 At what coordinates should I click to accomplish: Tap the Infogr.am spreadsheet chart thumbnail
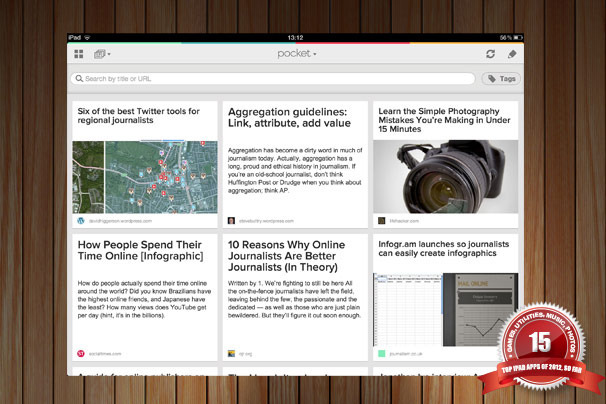pyautogui.click(x=446, y=310)
